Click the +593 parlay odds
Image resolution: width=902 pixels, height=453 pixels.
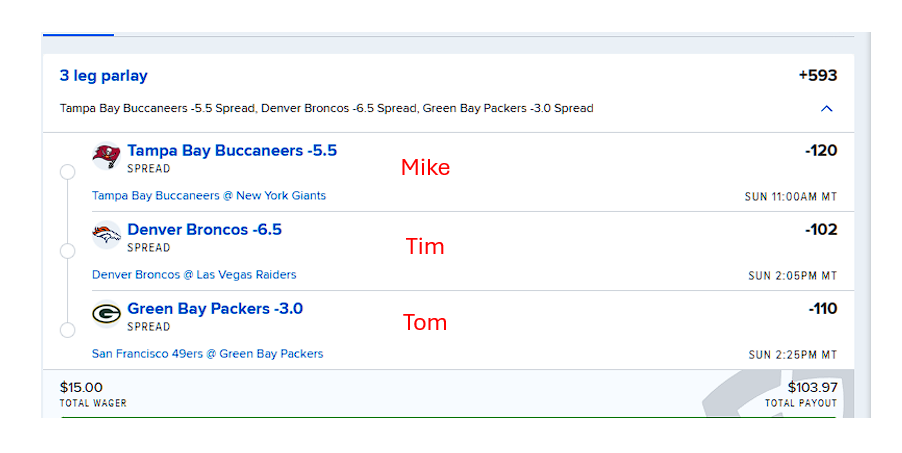pos(817,76)
